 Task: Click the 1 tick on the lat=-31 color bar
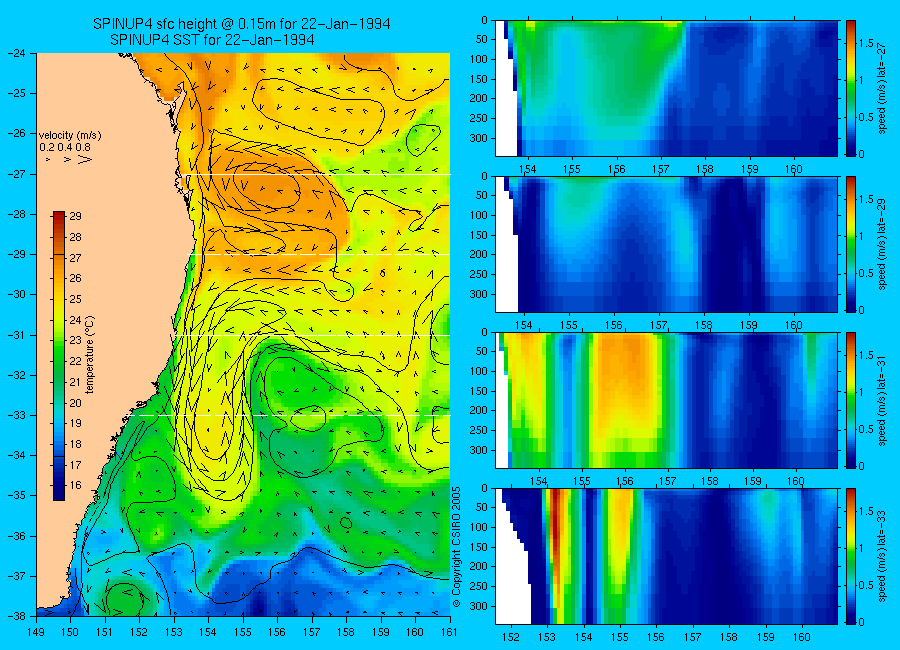click(x=861, y=393)
